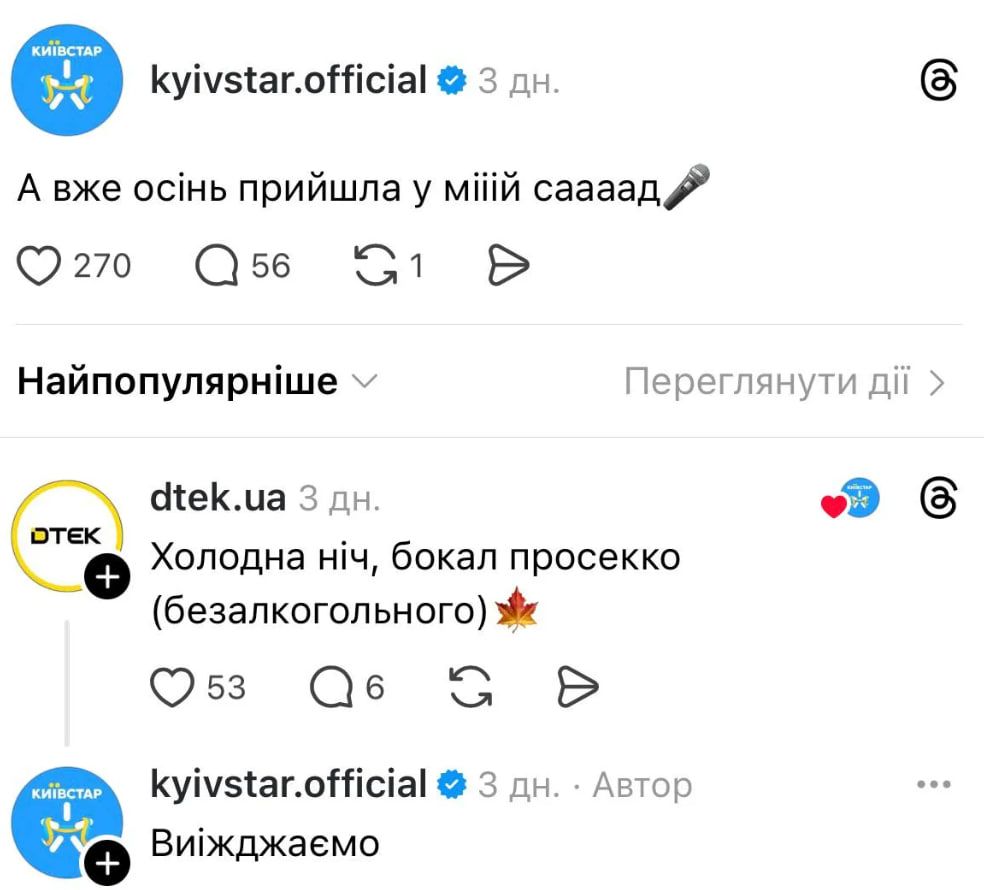Open three-dots menu on Kyivstar author reply
Viewport: 984px width, 890px height.
click(934, 784)
